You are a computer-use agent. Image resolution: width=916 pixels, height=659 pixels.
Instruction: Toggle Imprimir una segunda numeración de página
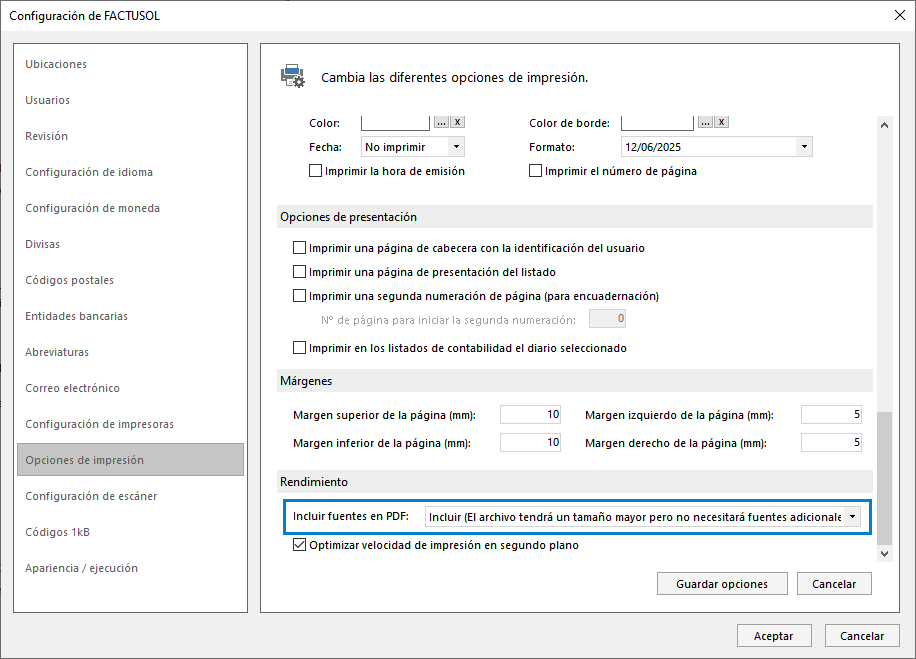click(x=299, y=296)
